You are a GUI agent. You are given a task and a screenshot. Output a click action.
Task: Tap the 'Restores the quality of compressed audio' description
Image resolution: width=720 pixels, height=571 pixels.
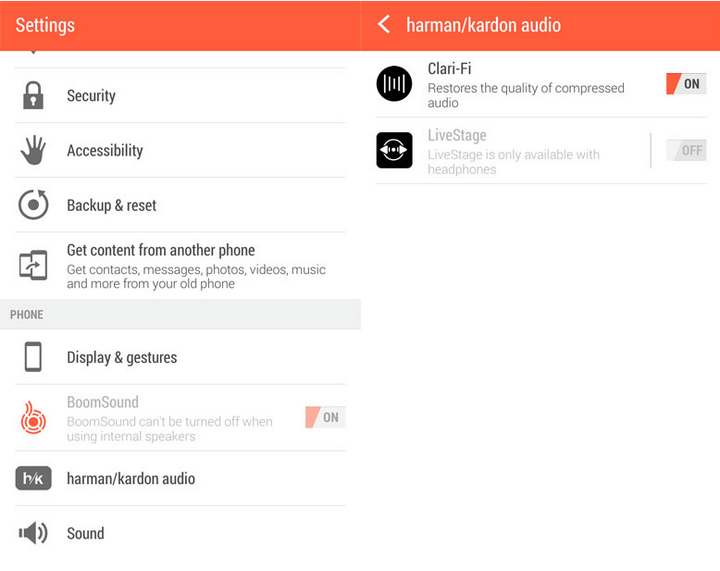526,95
